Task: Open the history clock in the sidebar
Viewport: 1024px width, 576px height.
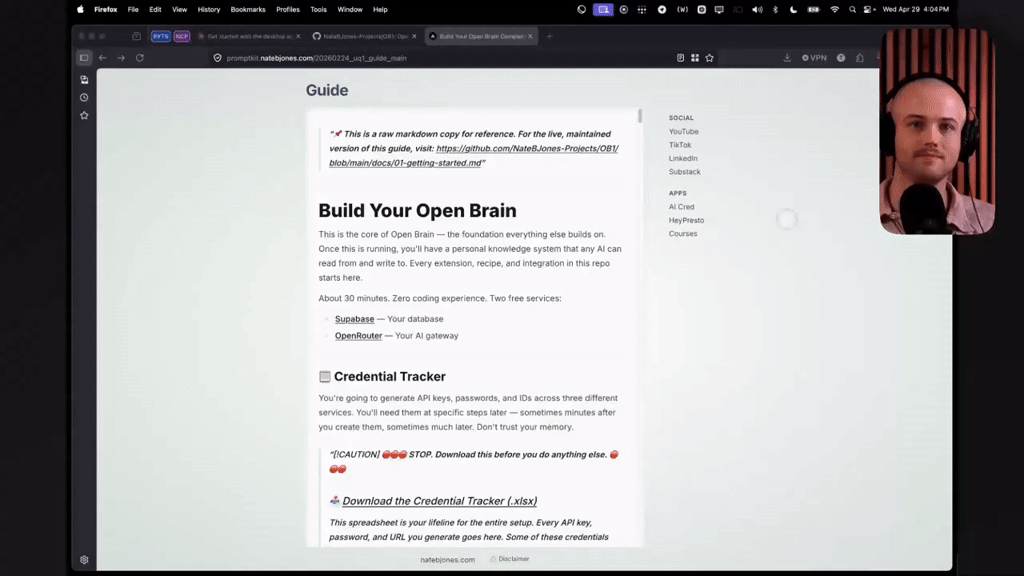Action: click(x=84, y=97)
